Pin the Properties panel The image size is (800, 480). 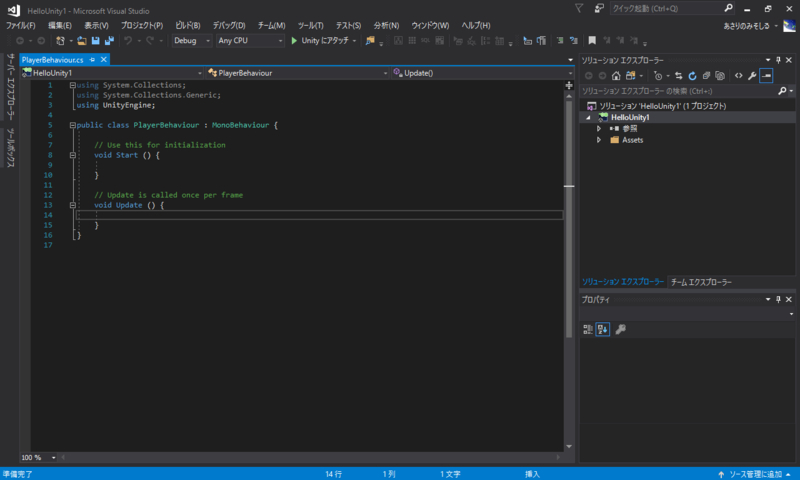pyautogui.click(x=778, y=299)
